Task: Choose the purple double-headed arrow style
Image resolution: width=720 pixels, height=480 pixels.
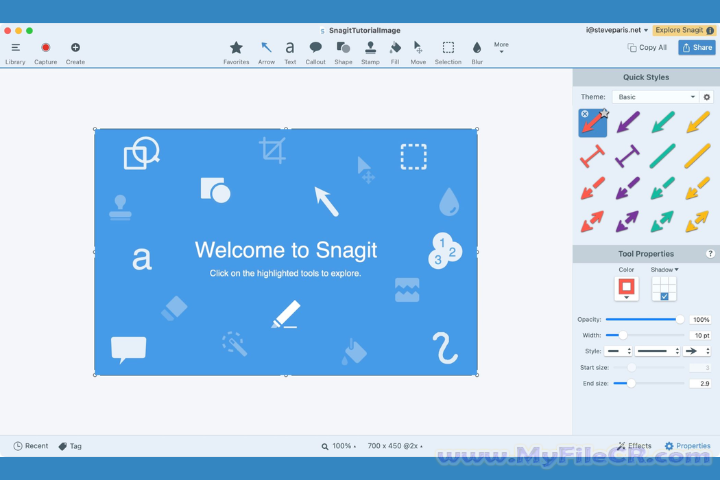Action: click(x=627, y=221)
